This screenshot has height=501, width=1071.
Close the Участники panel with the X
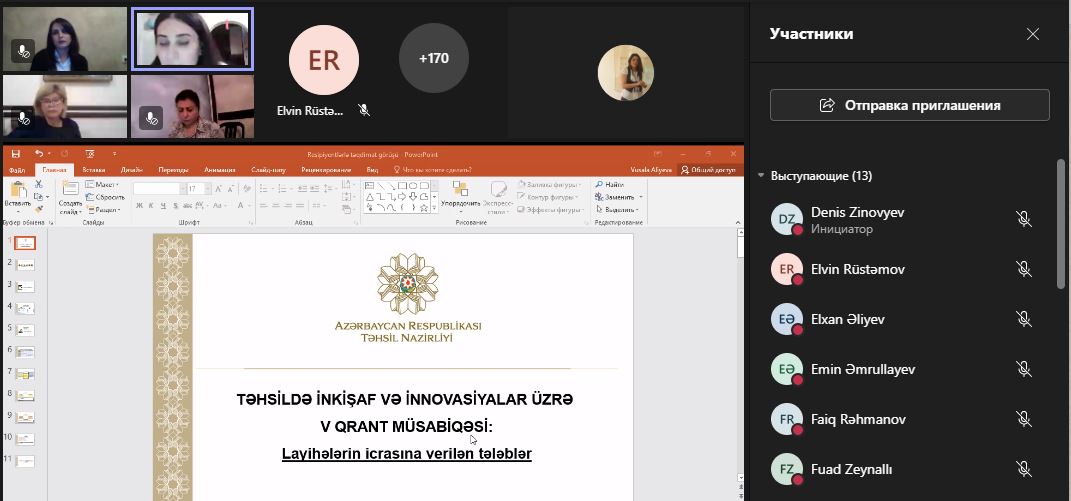point(1033,34)
